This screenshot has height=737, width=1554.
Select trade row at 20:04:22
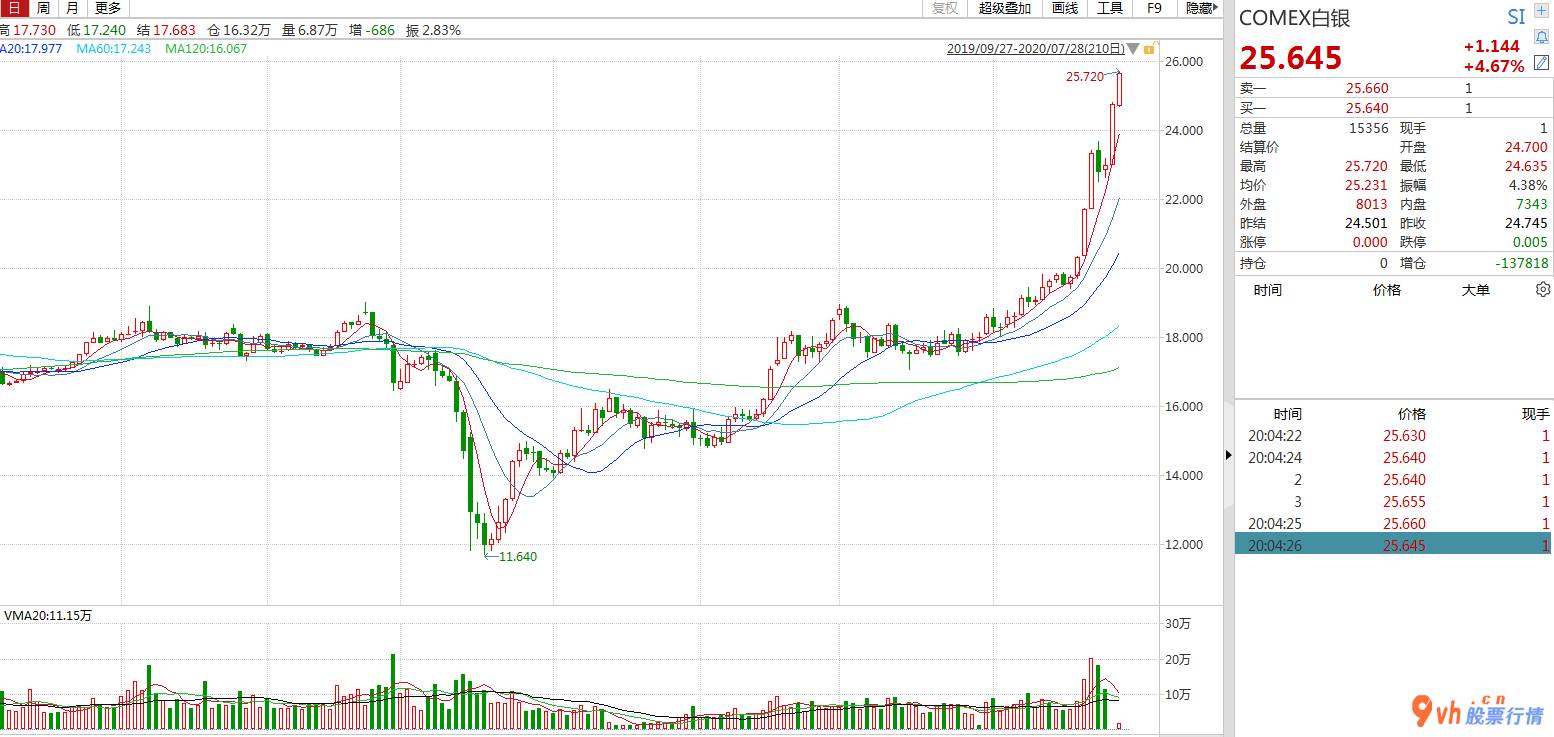tap(1394, 436)
